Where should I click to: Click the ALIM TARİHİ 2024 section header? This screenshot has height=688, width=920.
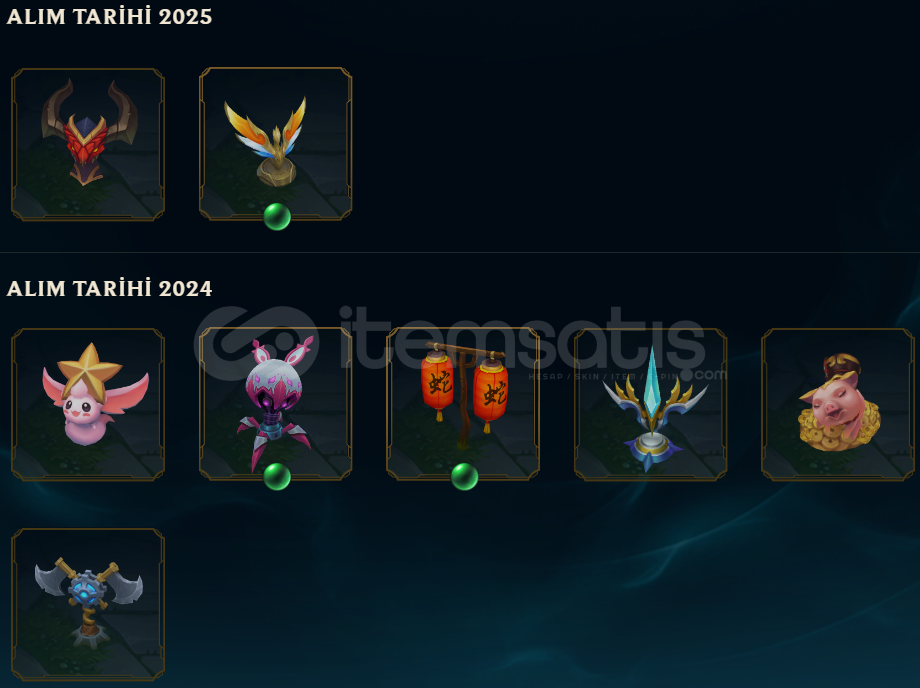(109, 288)
